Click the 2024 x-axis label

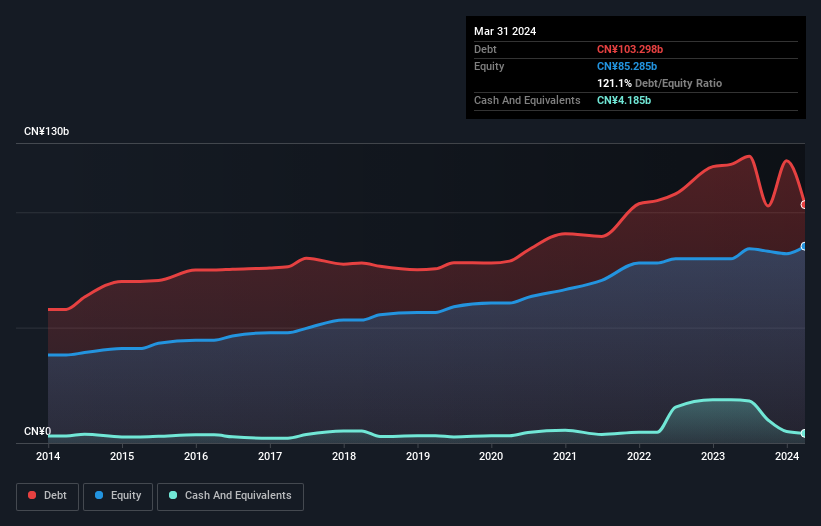787,456
